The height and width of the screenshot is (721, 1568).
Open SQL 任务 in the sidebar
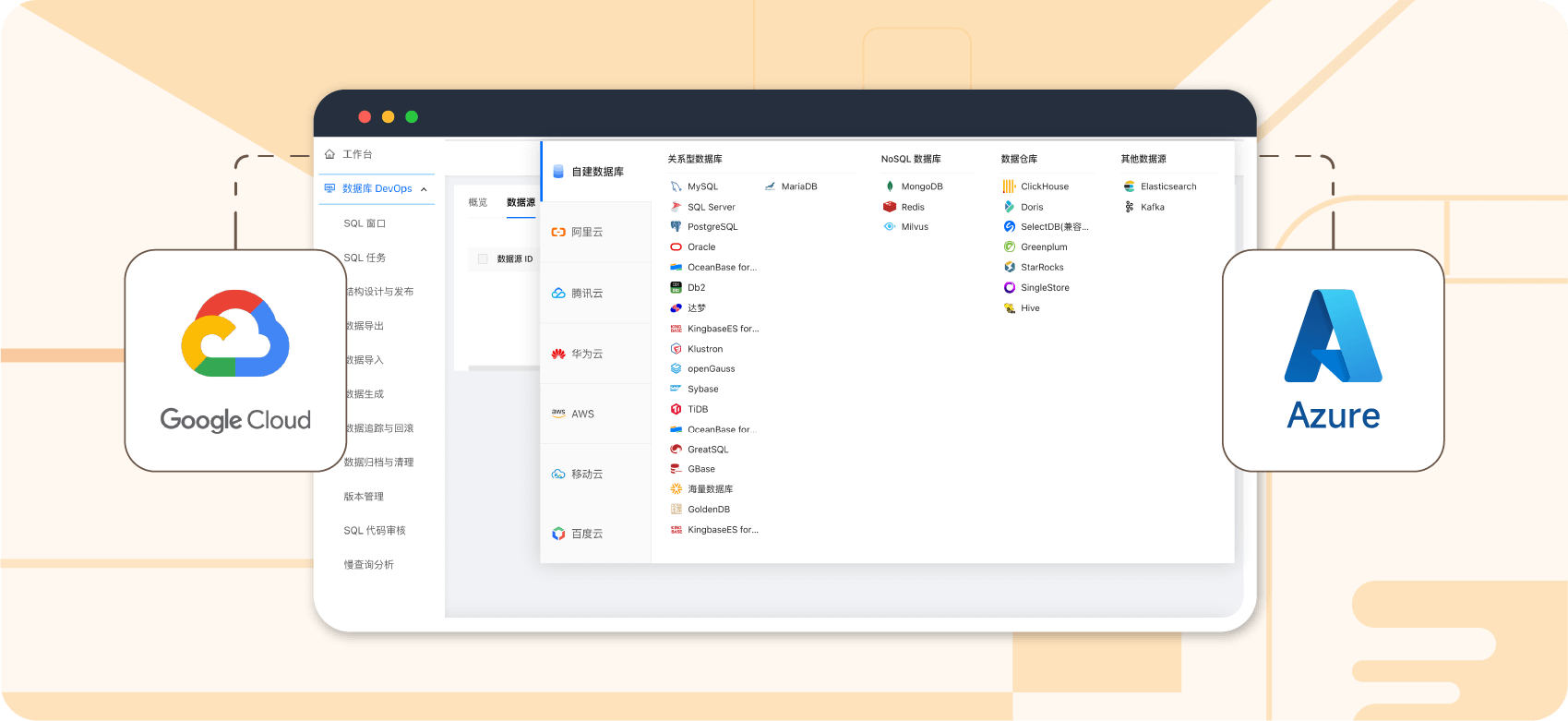tap(365, 258)
